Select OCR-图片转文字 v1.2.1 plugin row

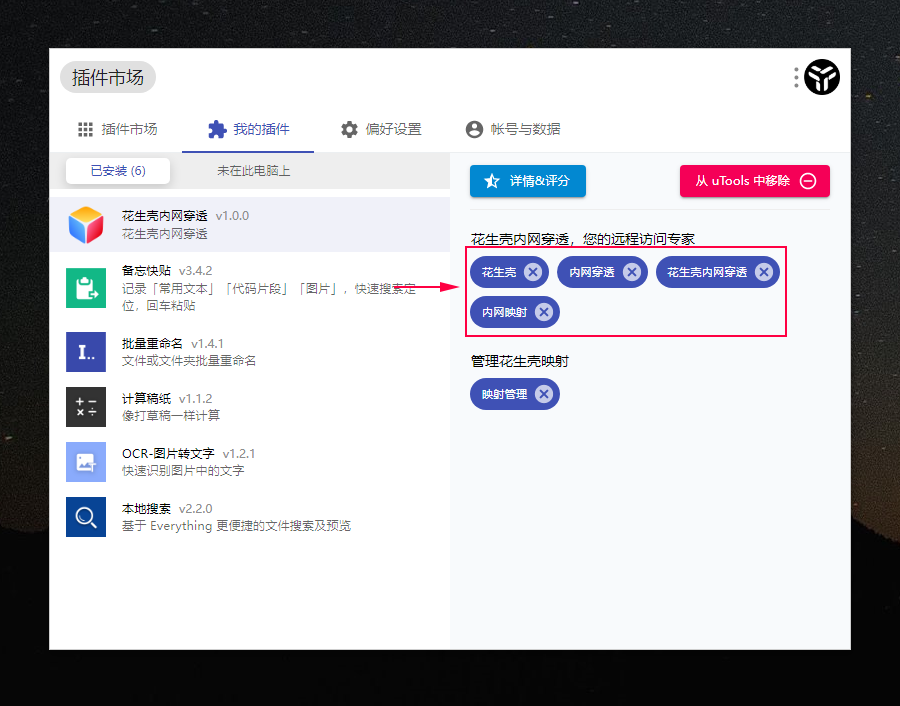pos(250,462)
